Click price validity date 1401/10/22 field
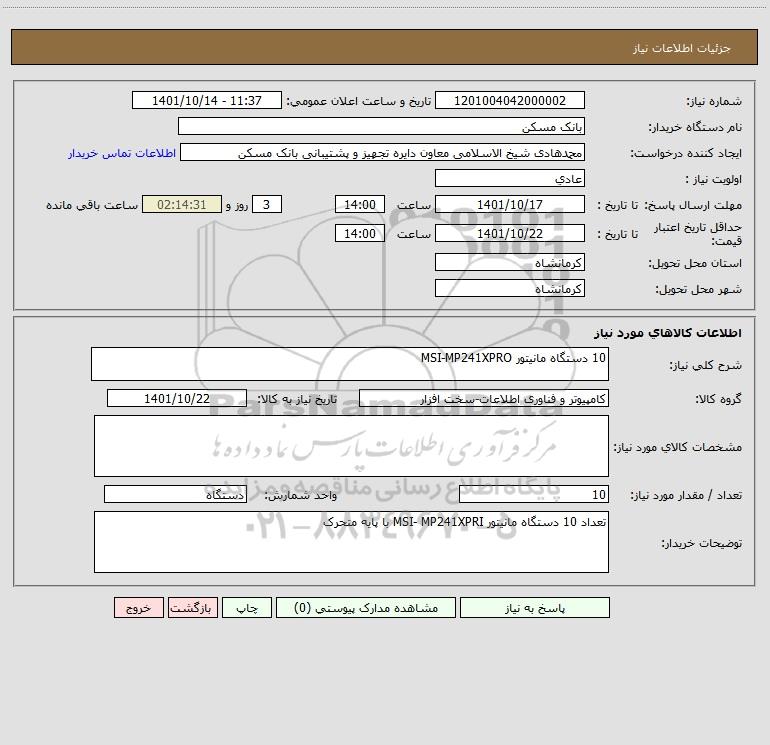 tap(510, 233)
